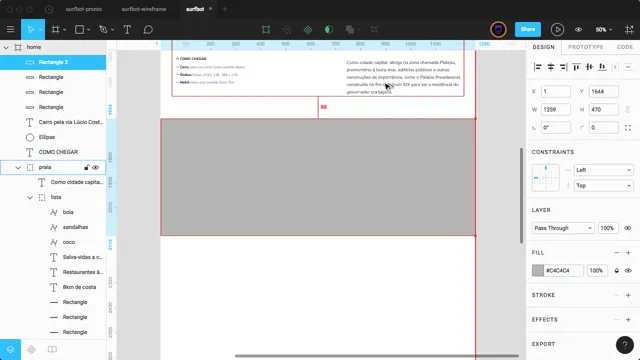This screenshot has height=360, width=640.
Task: Toggle layer visibility in Layer section
Action: [x=628, y=228]
